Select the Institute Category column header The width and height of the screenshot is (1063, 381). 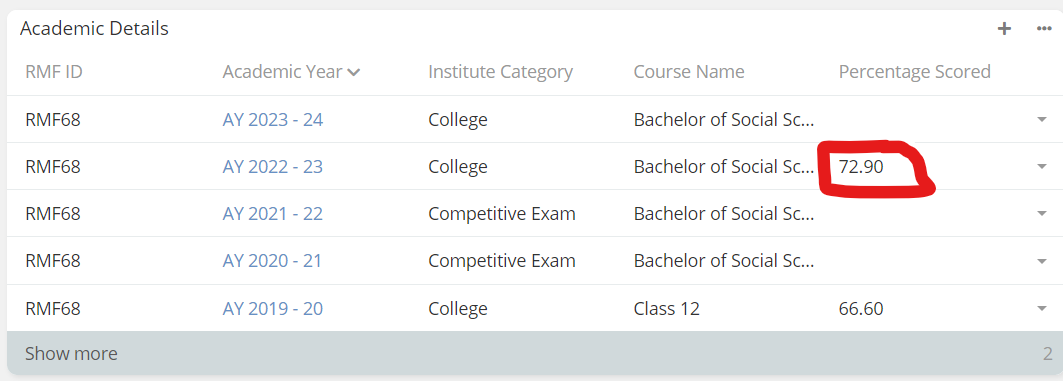point(500,72)
